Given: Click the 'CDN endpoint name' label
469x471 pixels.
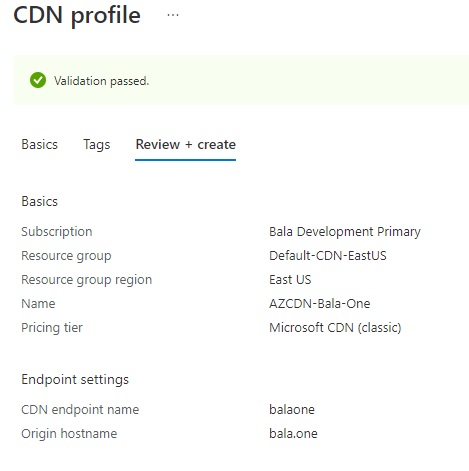Looking at the screenshot, I should click(x=80, y=410).
